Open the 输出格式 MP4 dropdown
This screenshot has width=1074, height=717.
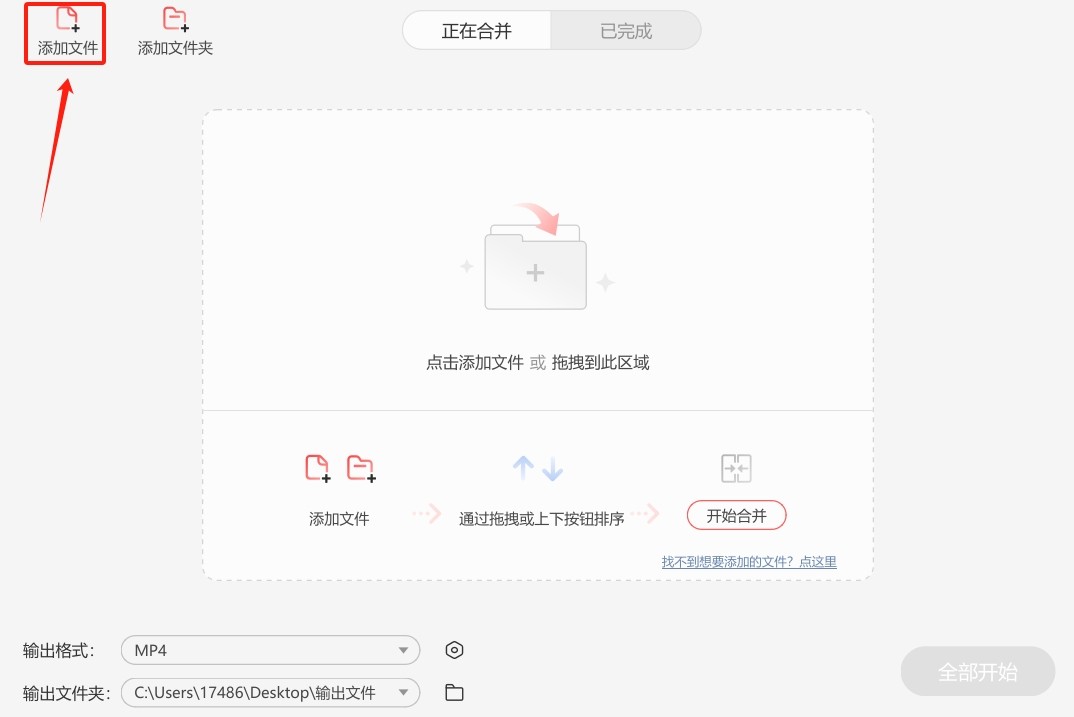coord(270,650)
